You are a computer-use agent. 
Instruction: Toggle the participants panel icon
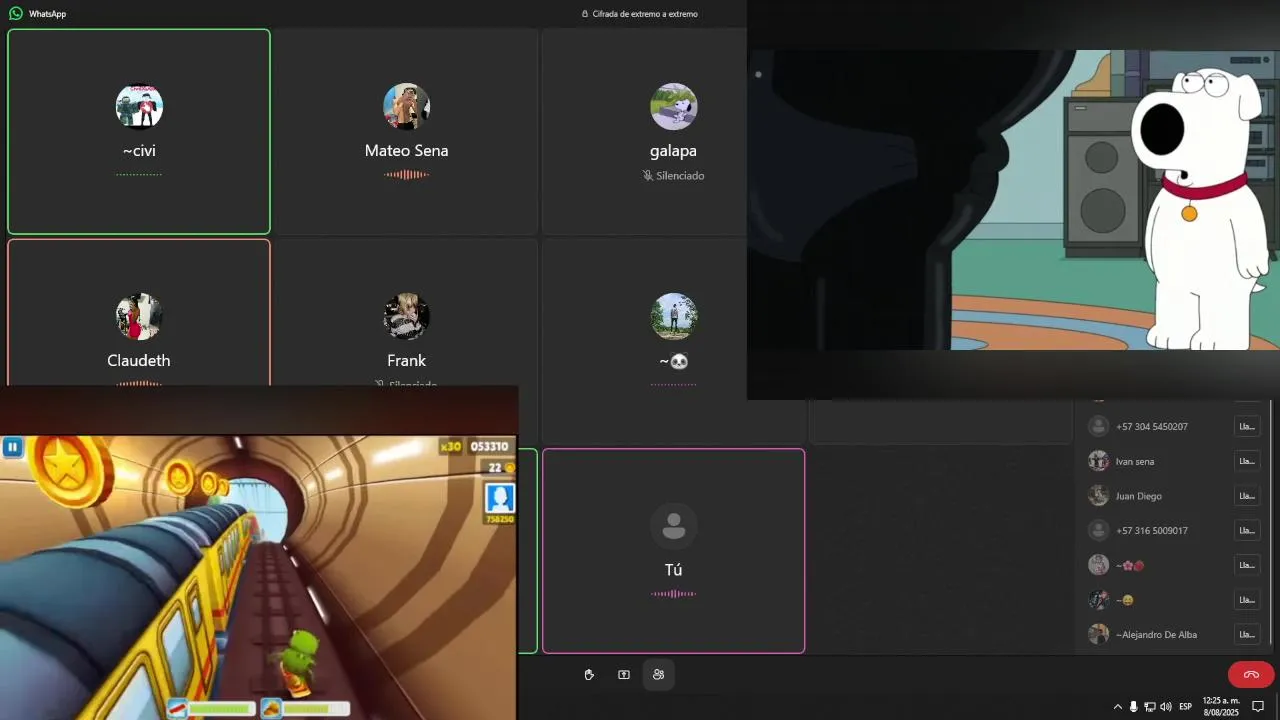click(x=658, y=675)
